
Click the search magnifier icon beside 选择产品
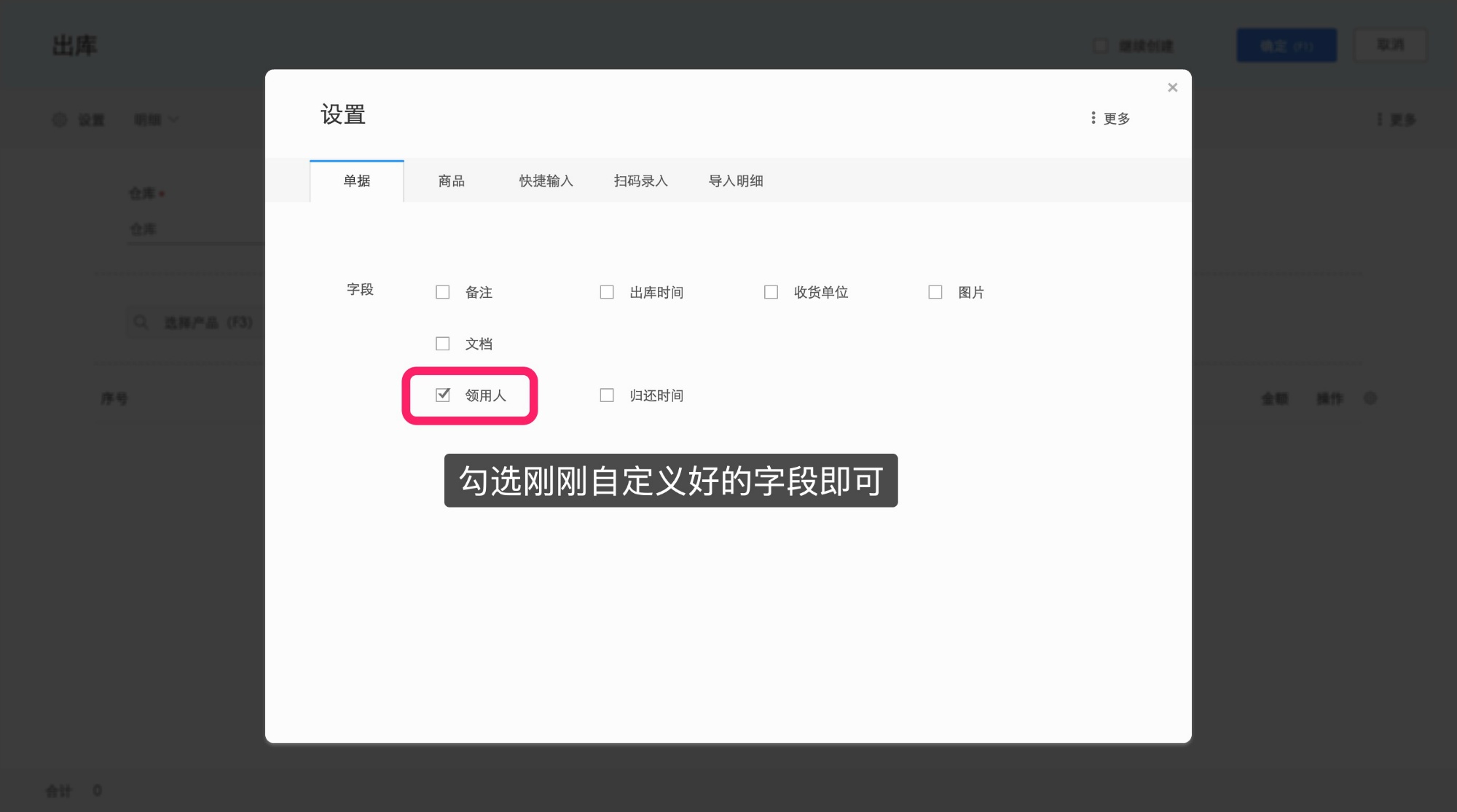[141, 322]
